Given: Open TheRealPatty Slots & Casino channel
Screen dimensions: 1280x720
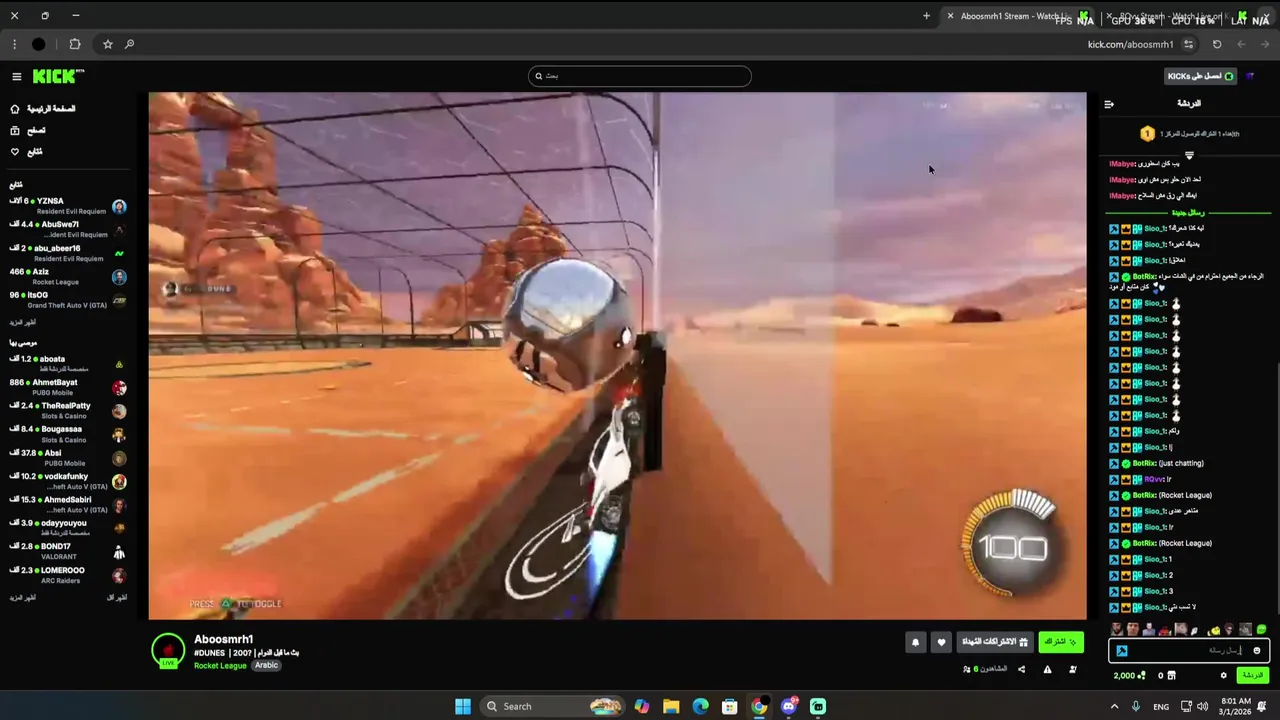Looking at the screenshot, I should click(68, 410).
